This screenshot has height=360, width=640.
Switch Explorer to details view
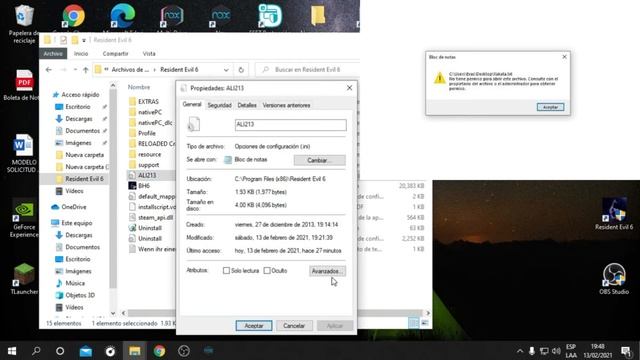click(413, 323)
